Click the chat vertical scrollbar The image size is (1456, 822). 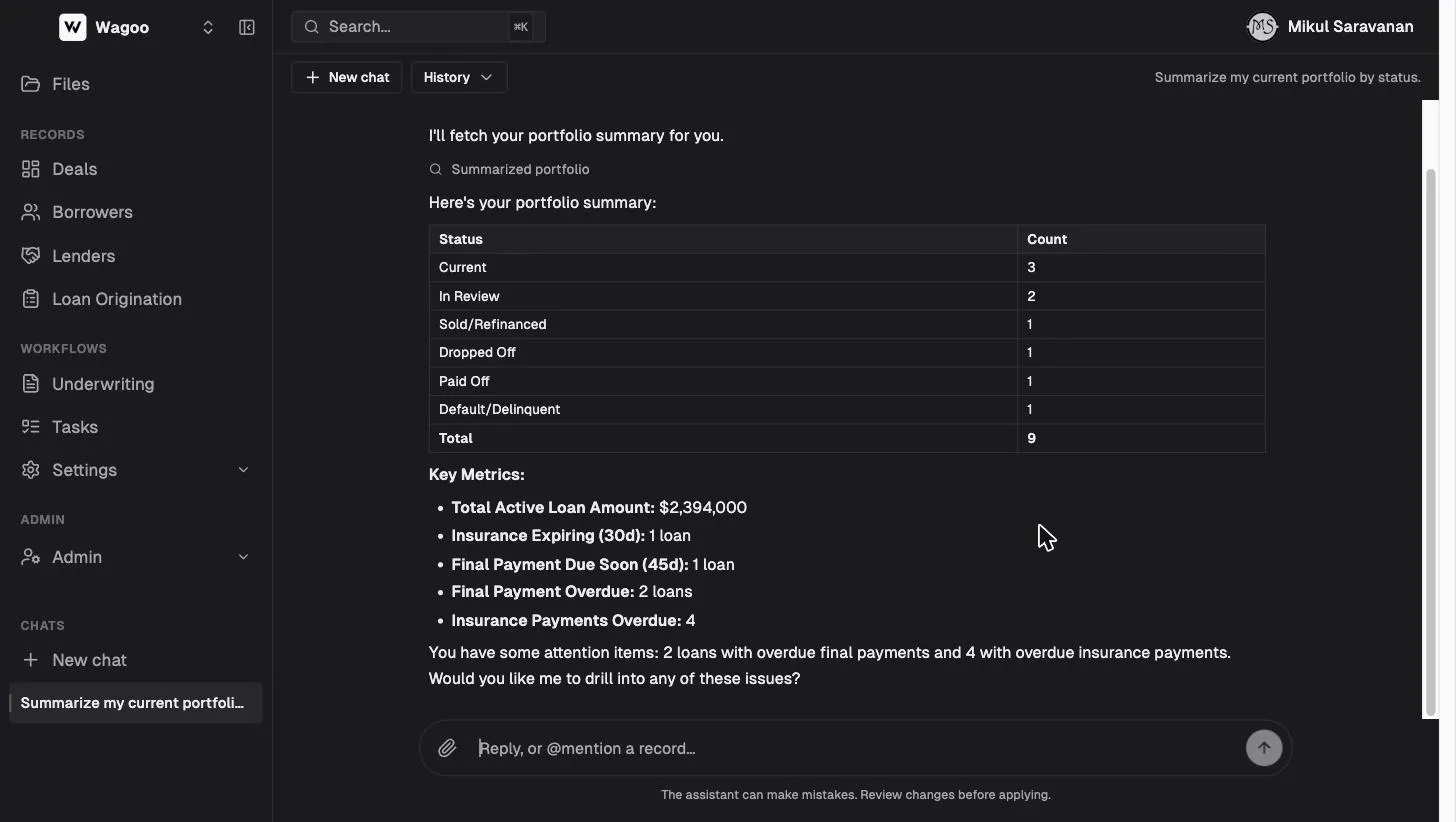click(1431, 440)
